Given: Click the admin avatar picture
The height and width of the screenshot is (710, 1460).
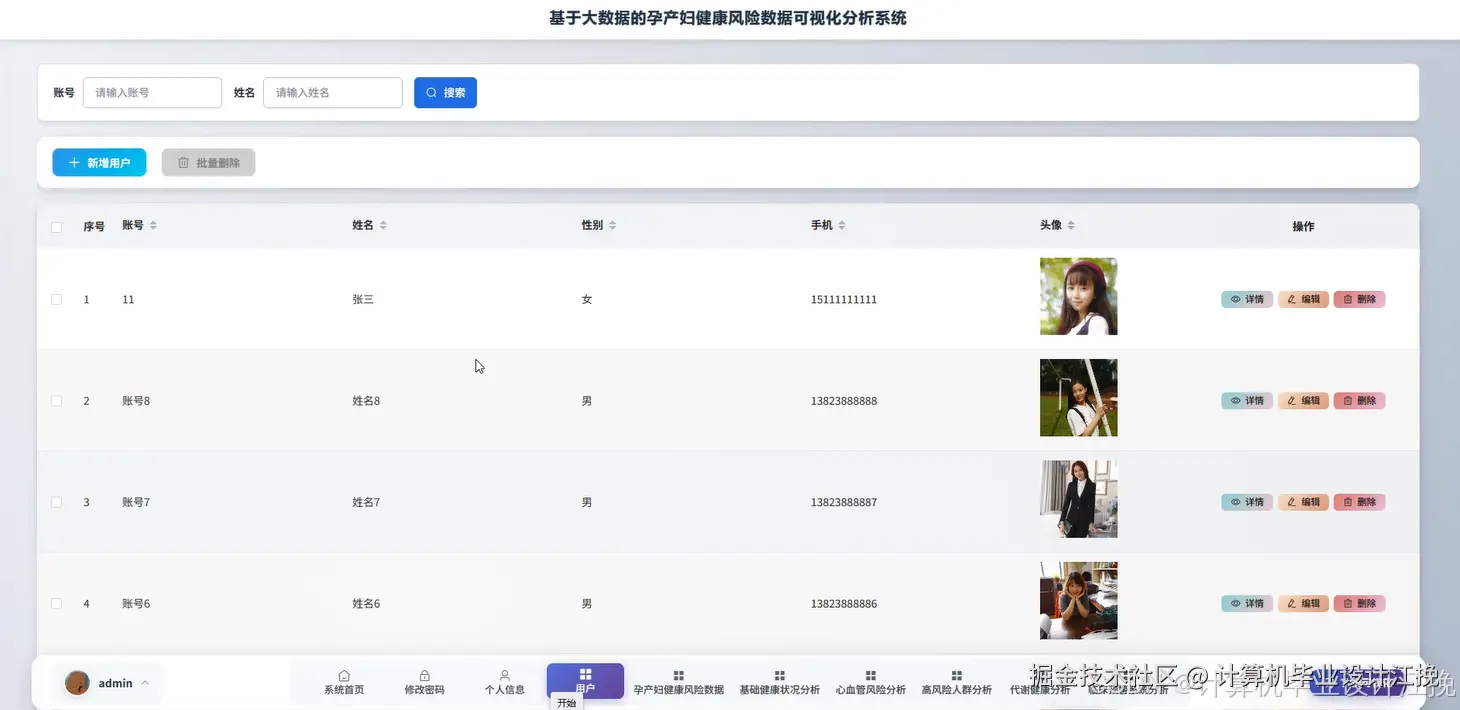Looking at the screenshot, I should tap(77, 683).
